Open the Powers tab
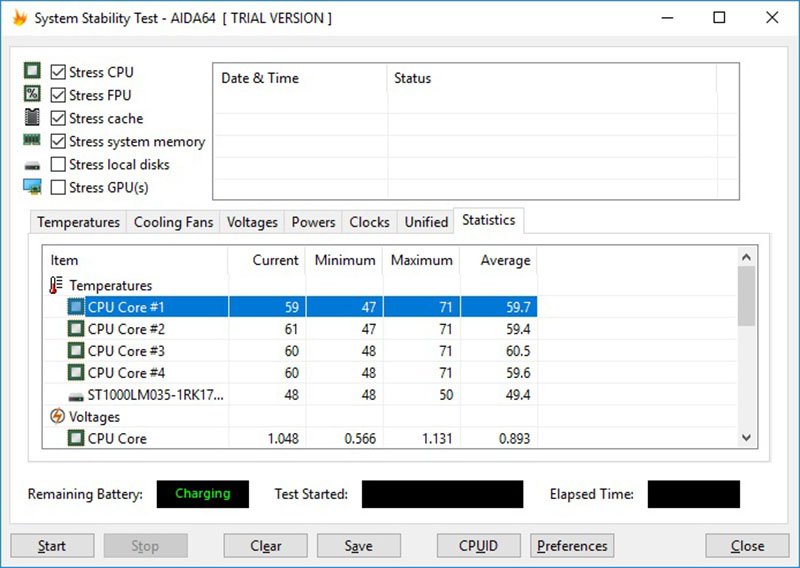The width and height of the screenshot is (800, 568). pos(313,222)
